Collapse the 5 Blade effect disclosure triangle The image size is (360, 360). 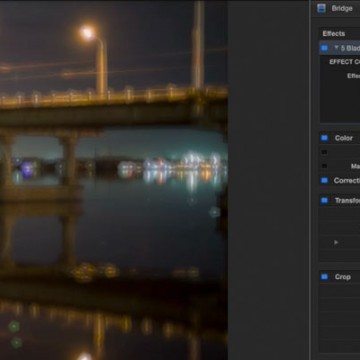336,48
